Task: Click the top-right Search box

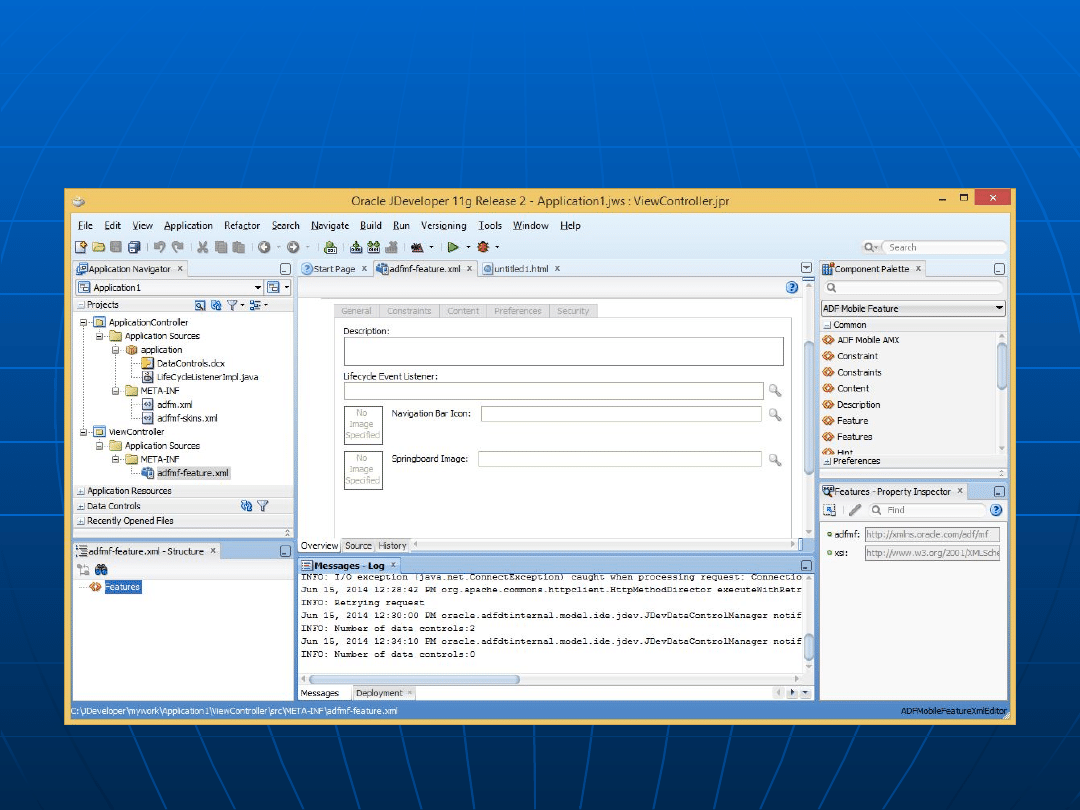Action: click(944, 247)
